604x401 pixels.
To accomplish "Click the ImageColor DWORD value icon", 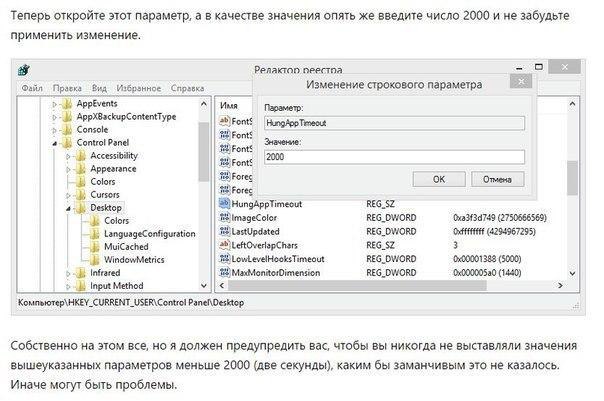I will pyautogui.click(x=224, y=217).
